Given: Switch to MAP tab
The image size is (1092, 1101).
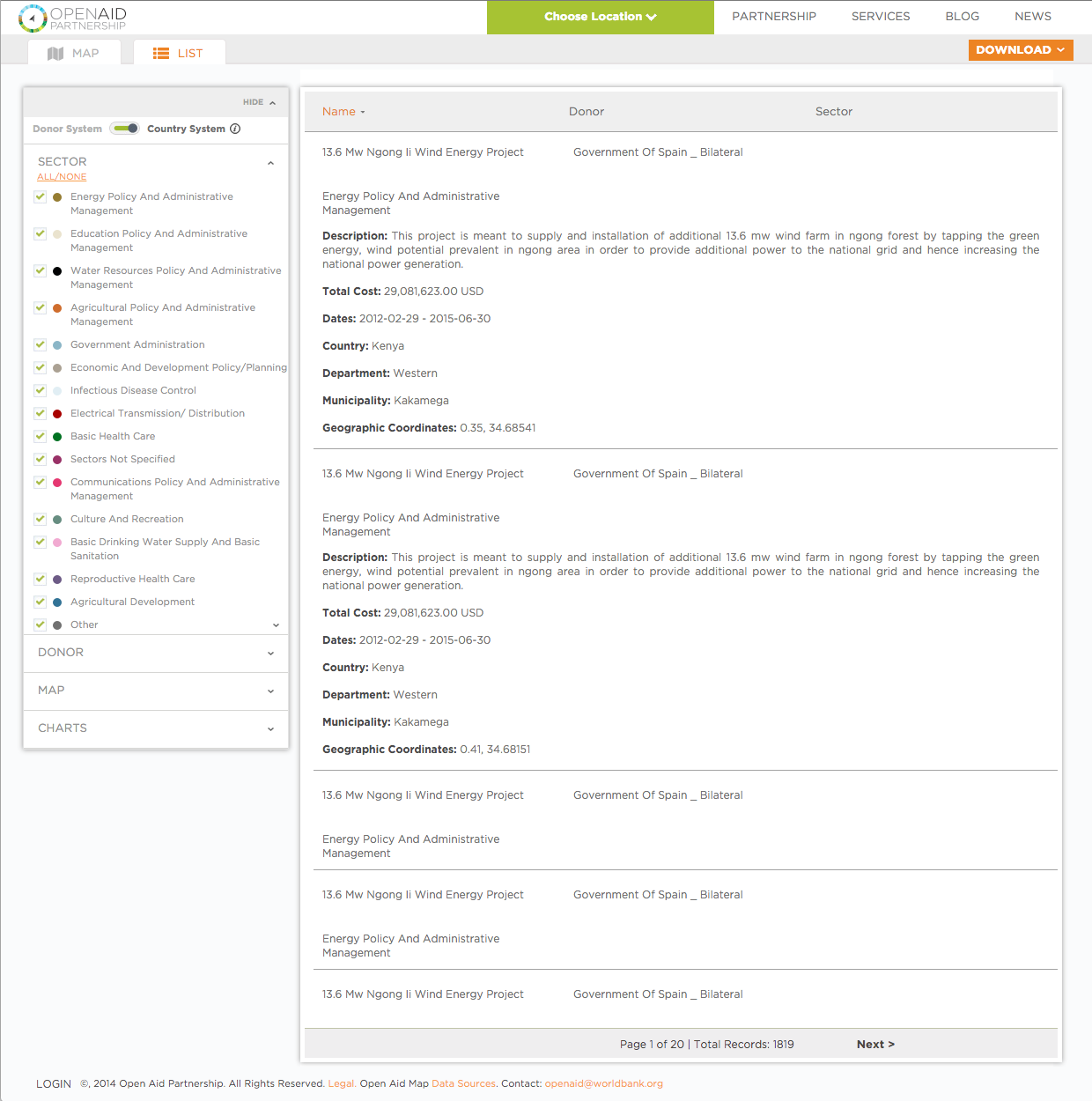Looking at the screenshot, I should coord(74,53).
